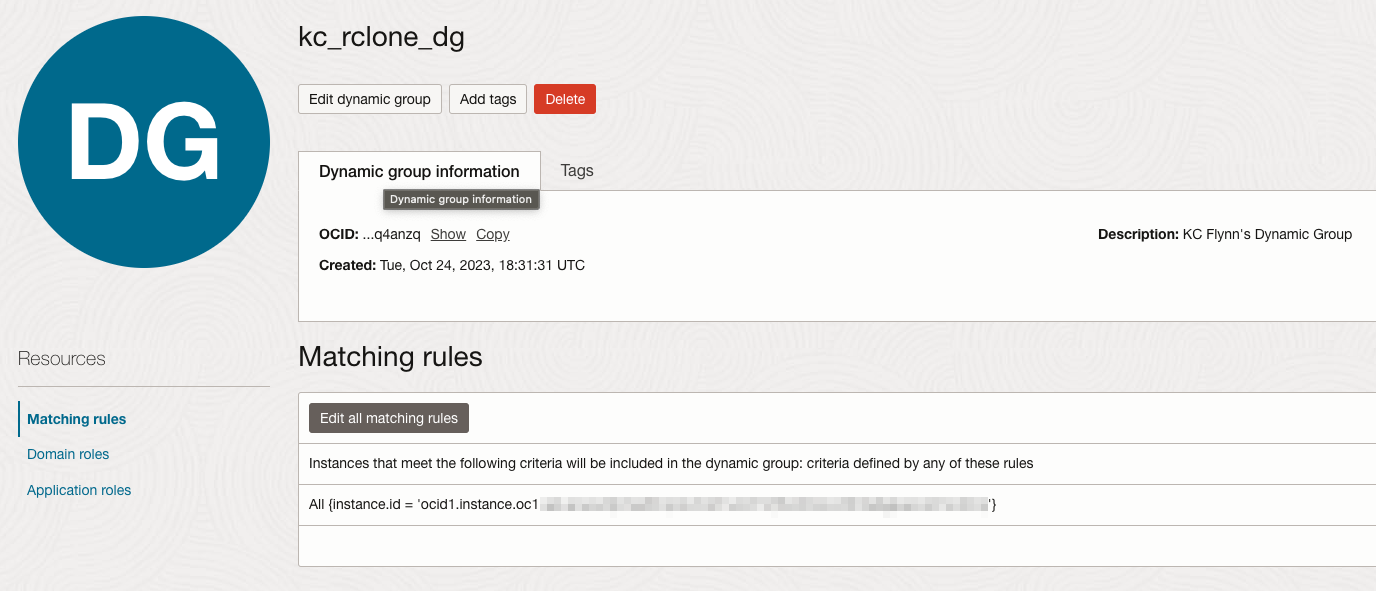Switch to the Tags tab
Viewport: 1376px width, 591px height.
pos(576,171)
